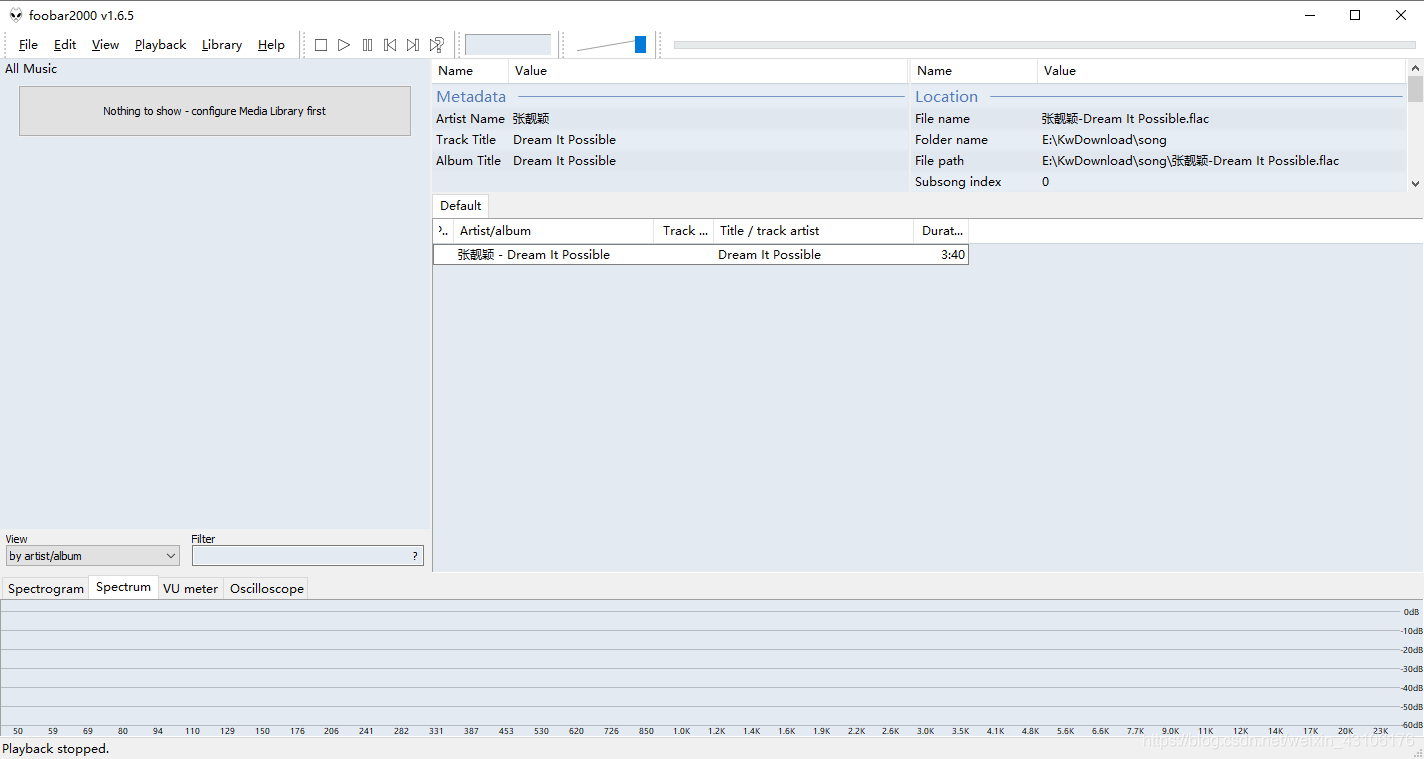
Task: Go to the previous track
Action: [390, 45]
